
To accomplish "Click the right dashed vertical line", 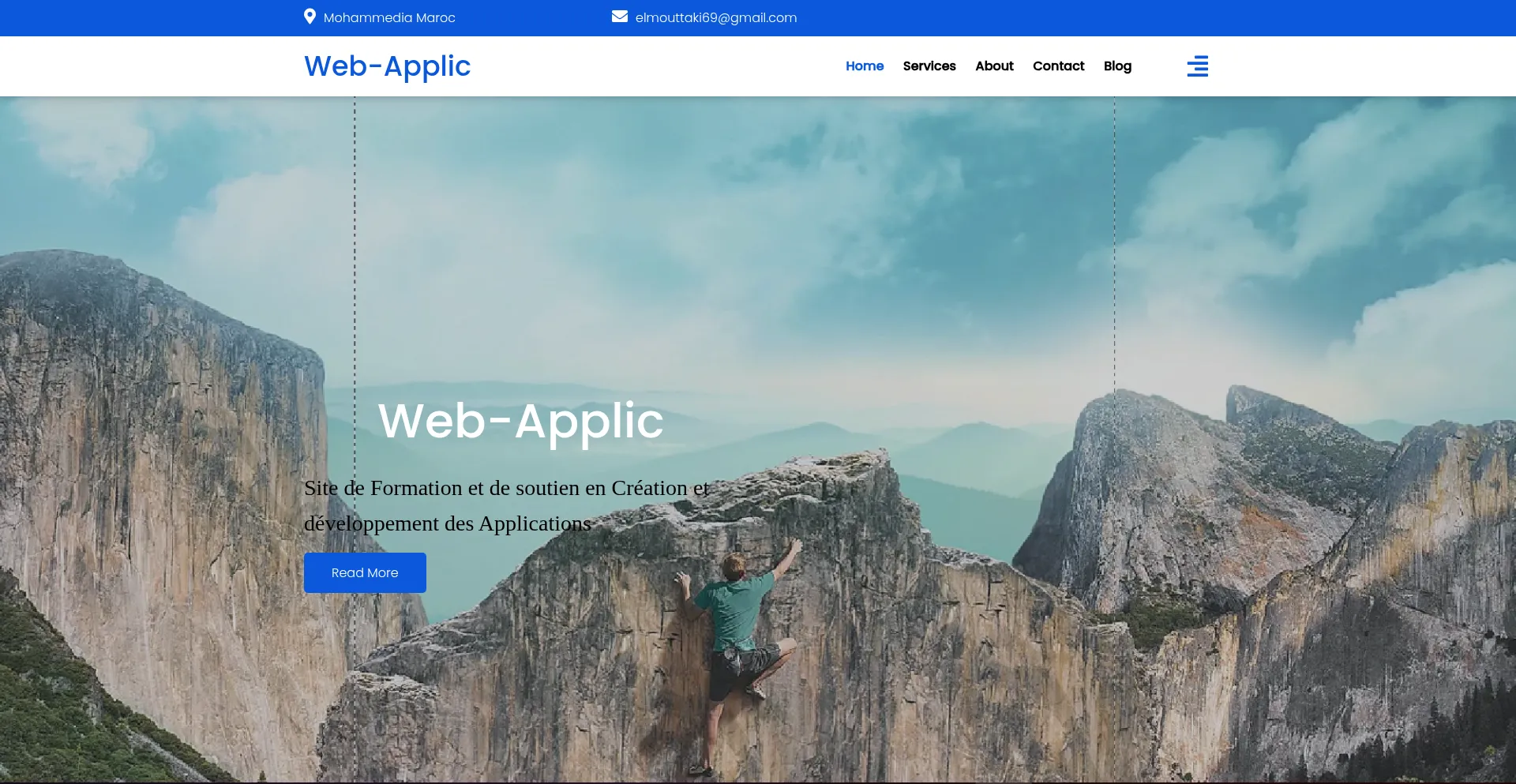I will tap(1114, 237).
